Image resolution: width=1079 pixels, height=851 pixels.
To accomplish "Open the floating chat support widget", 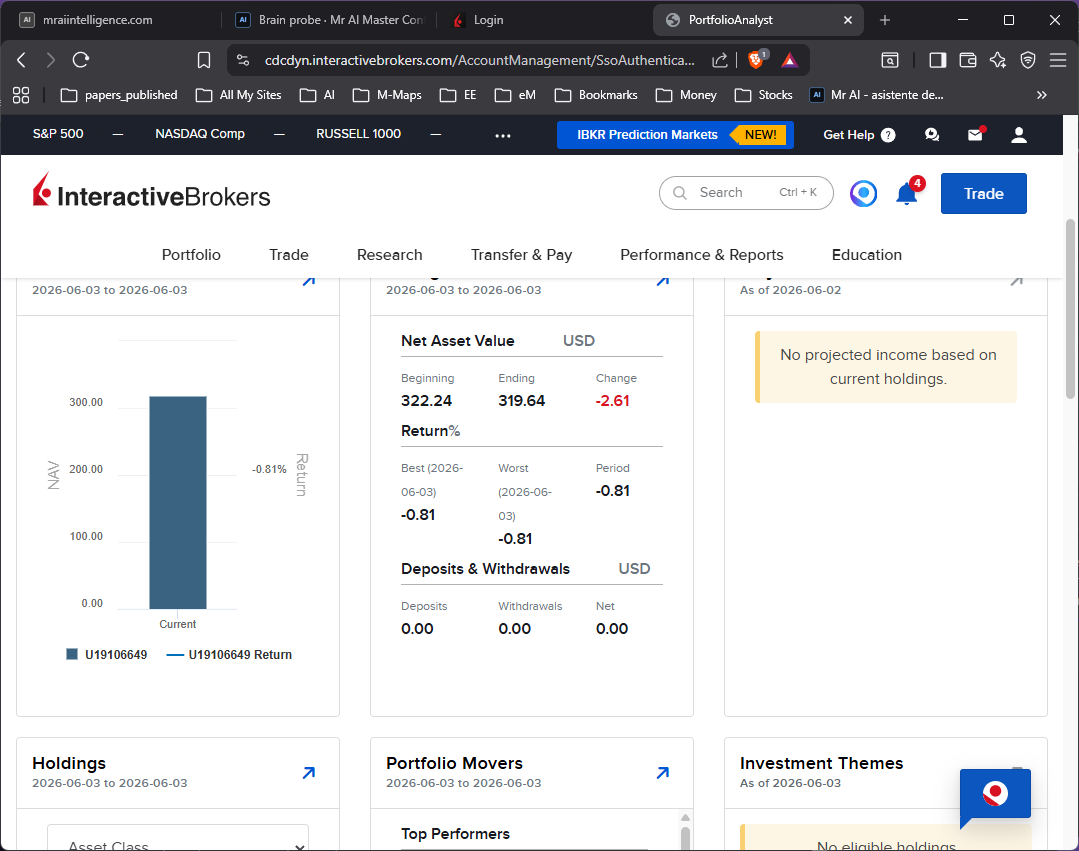I will (995, 796).
